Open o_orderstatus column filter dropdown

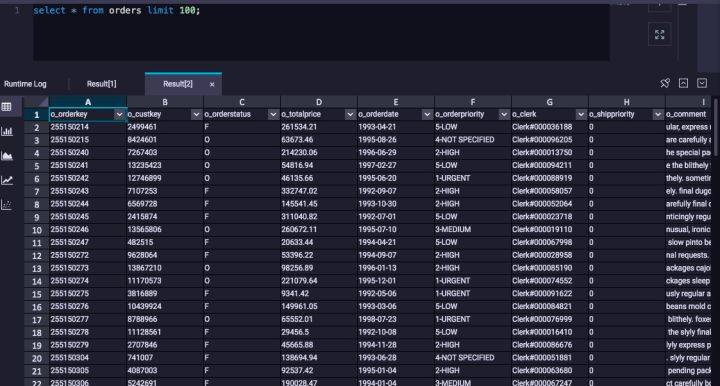coord(273,114)
